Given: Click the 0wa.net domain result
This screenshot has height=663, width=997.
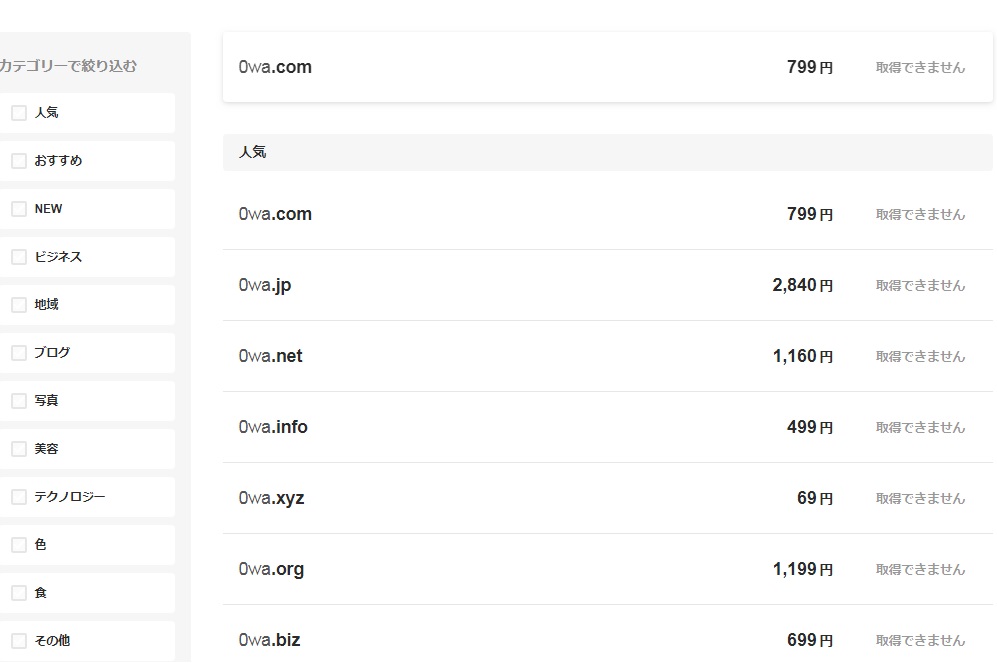Looking at the screenshot, I should pos(270,356).
